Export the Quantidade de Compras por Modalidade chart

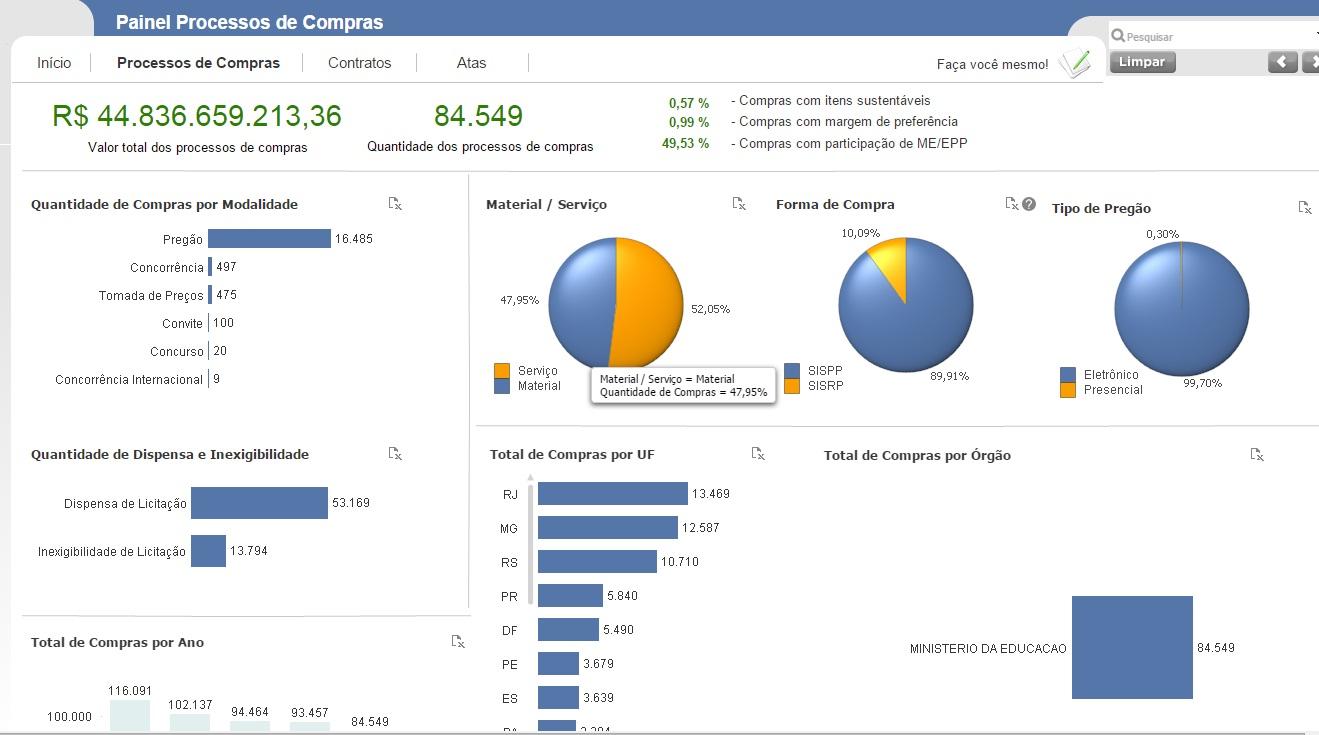(x=395, y=204)
